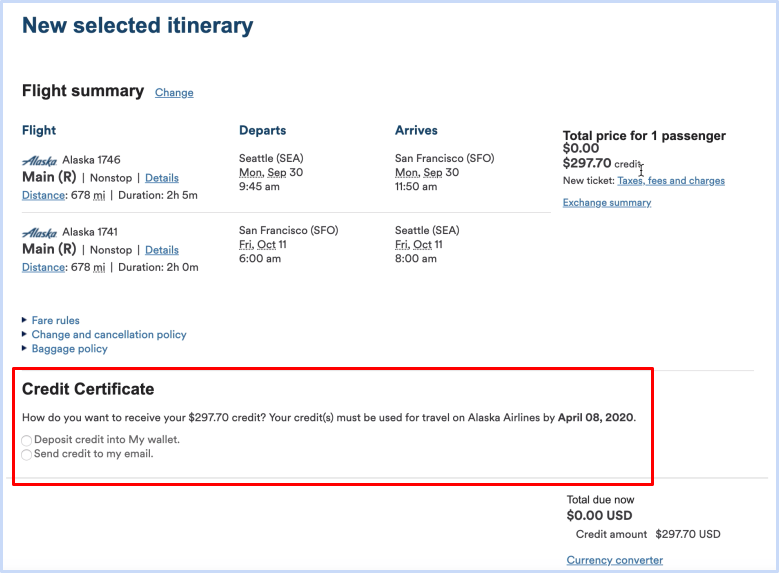Screen dimensions: 779x573
Task: Expand Change and cancellation policy section
Action: 109,334
